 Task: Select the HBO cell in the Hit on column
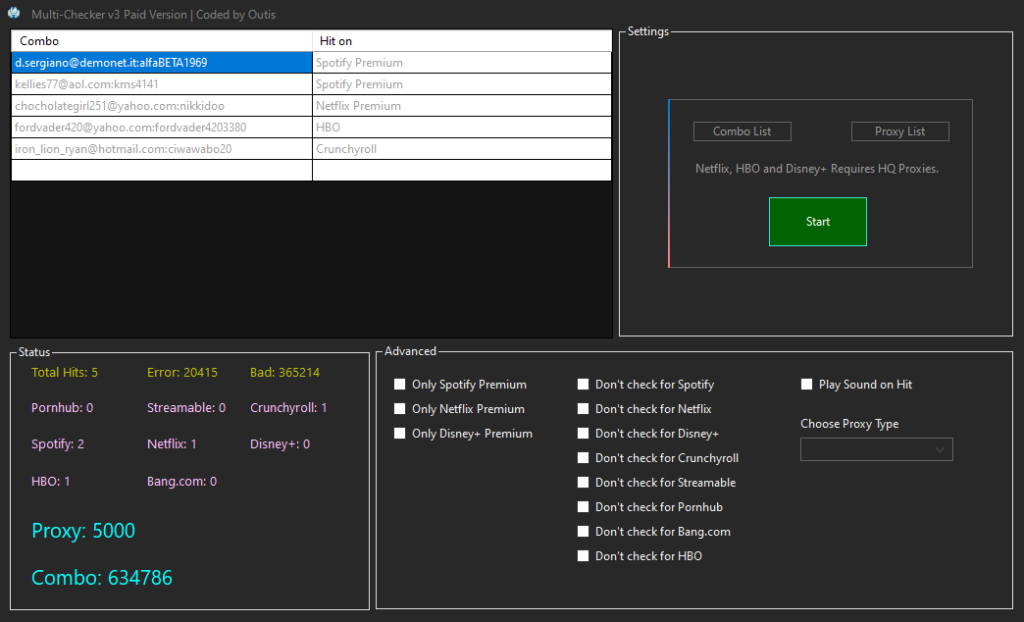point(462,127)
